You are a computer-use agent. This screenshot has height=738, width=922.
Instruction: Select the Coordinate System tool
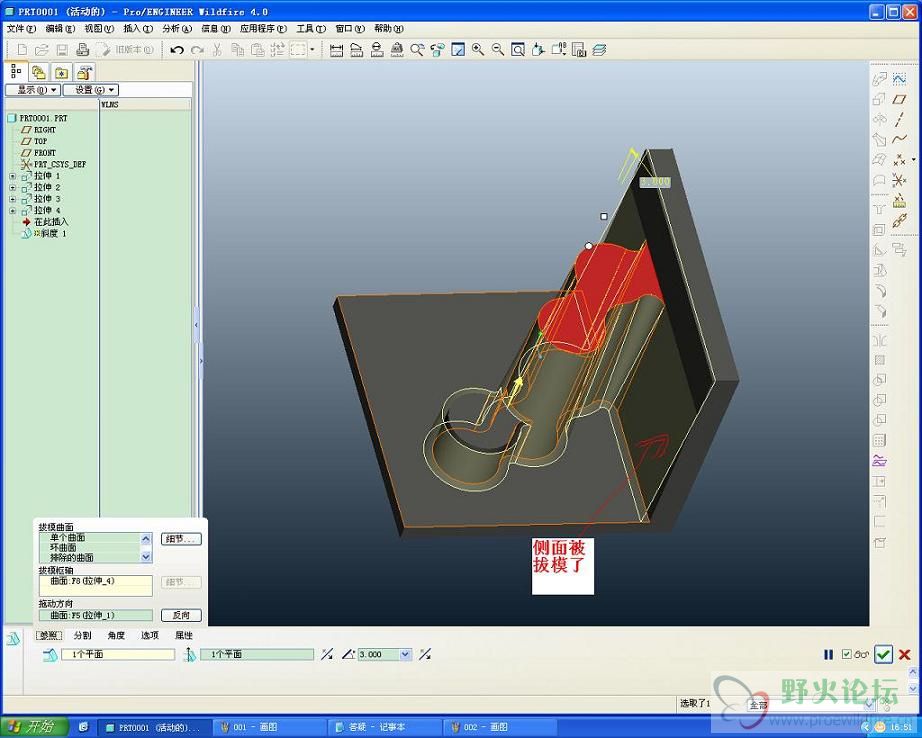[899, 180]
